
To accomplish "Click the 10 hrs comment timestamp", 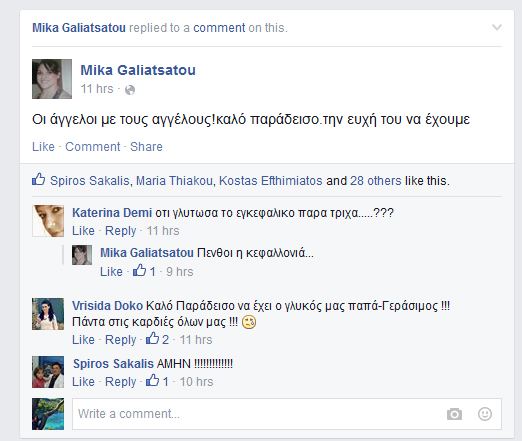I will 196,382.
